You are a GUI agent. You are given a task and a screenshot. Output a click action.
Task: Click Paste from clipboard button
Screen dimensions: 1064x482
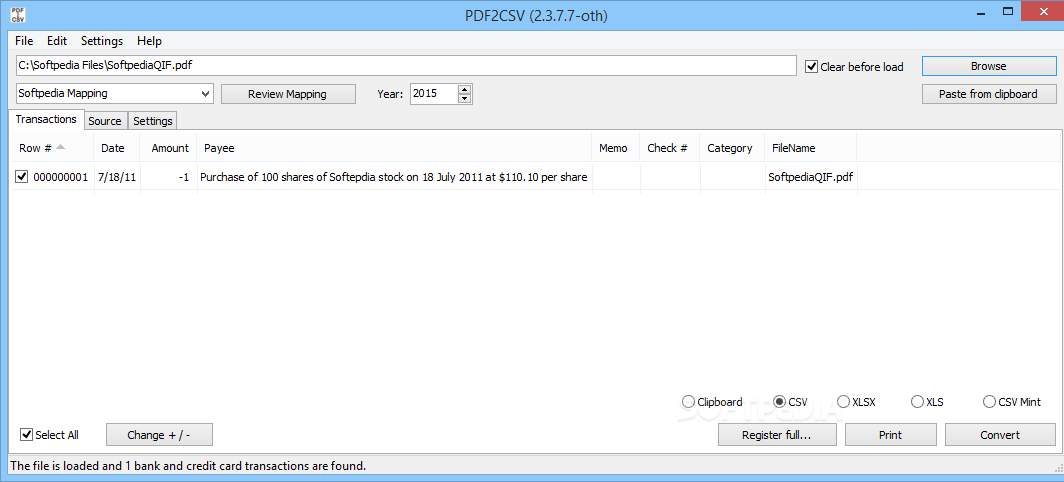(x=989, y=94)
